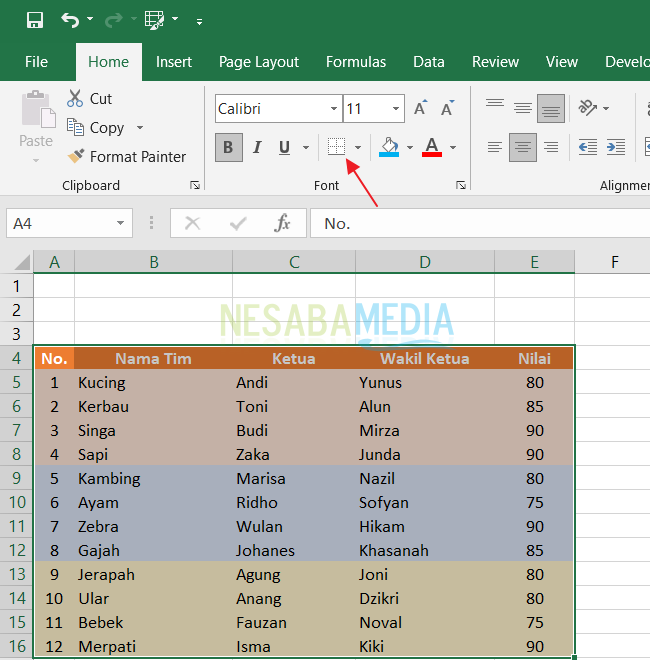Click the cell containing Merpati
Viewport: 650px width, 660px height.
(154, 646)
